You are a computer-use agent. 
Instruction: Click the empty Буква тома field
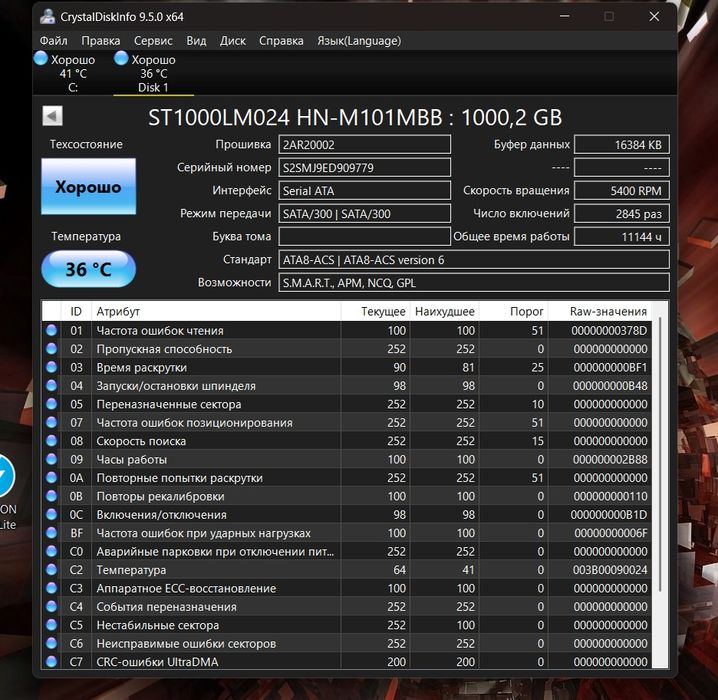(x=364, y=236)
